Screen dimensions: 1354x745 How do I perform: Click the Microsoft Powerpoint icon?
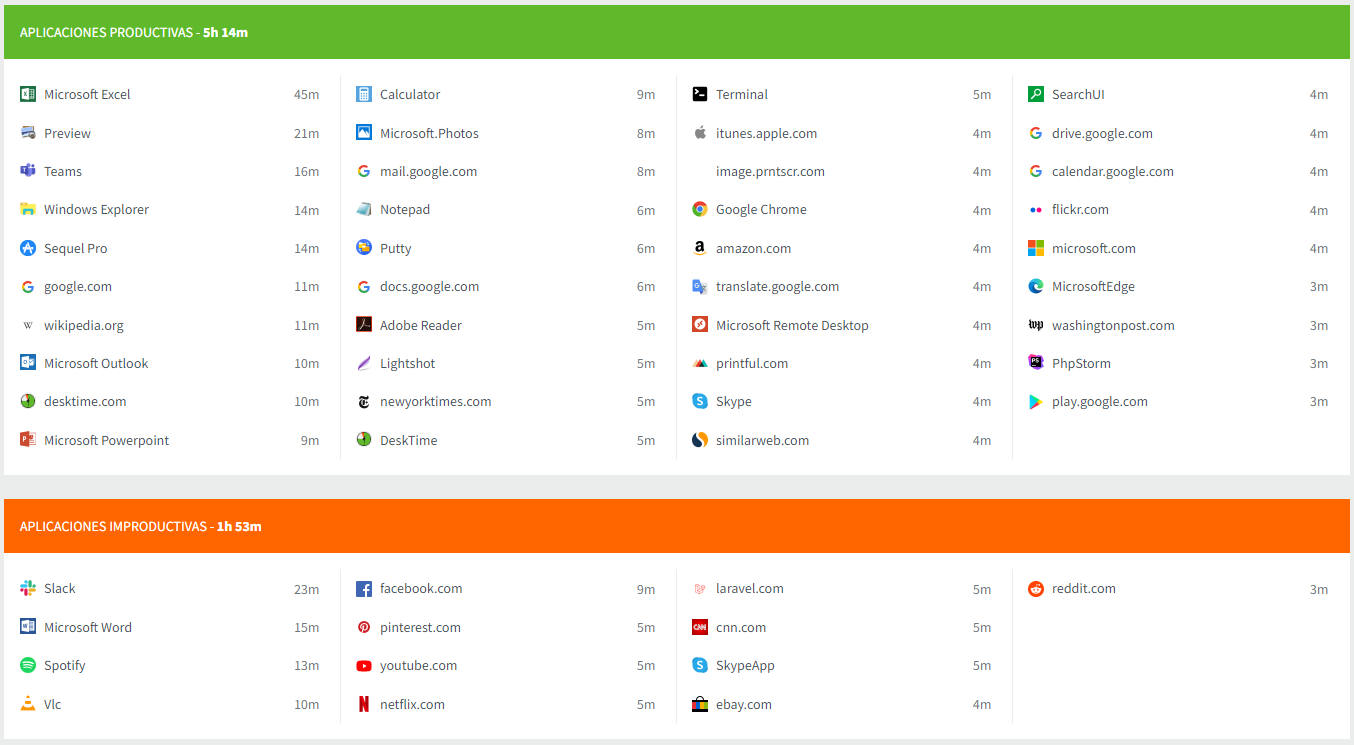click(28, 440)
